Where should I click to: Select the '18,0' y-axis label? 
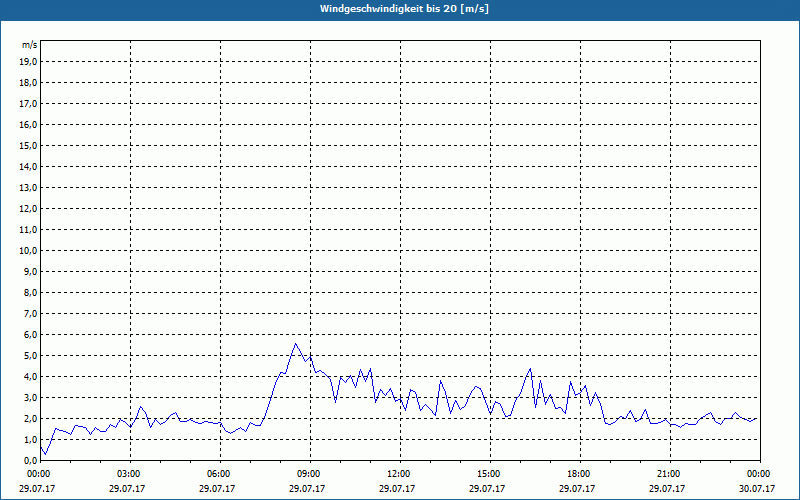tap(28, 83)
